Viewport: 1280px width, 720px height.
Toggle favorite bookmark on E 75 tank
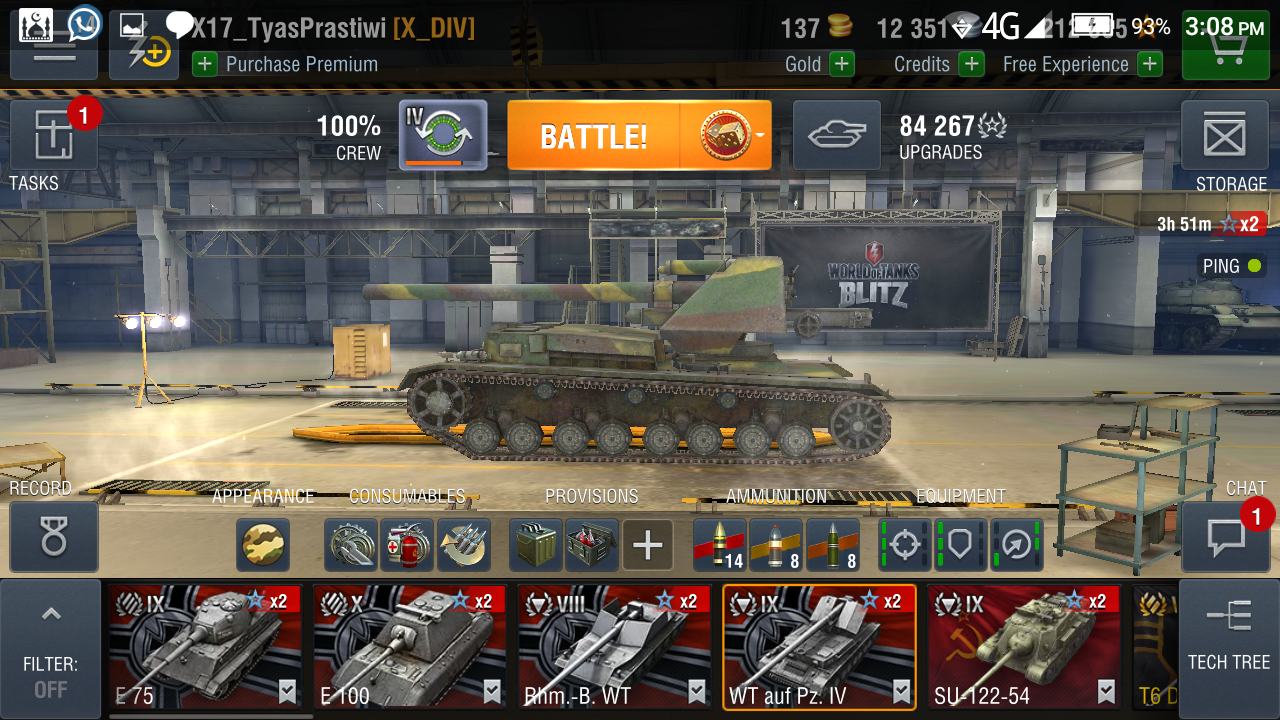287,691
